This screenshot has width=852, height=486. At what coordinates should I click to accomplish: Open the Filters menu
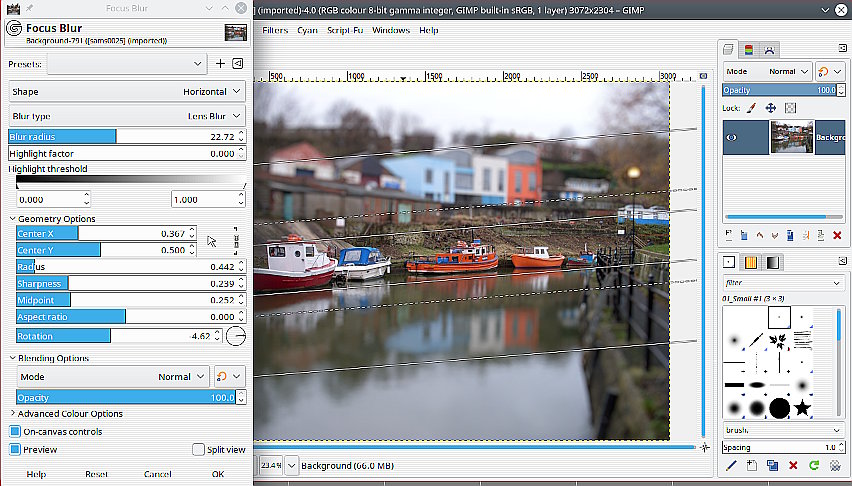pyautogui.click(x=275, y=30)
